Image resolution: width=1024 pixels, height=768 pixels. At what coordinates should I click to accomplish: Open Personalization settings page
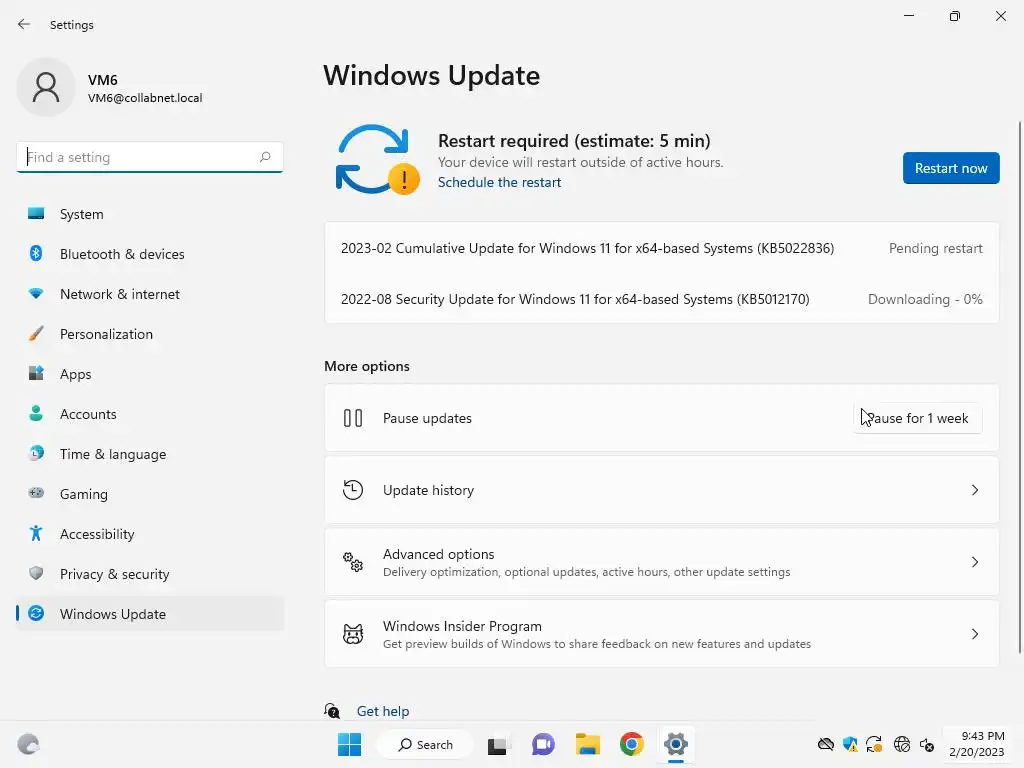(150, 334)
